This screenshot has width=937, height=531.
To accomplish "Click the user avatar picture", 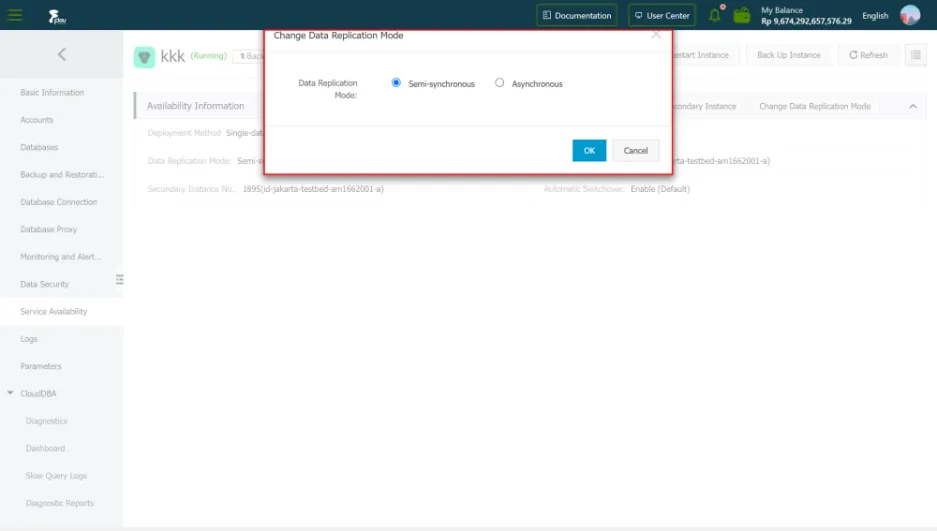I will [x=910, y=15].
